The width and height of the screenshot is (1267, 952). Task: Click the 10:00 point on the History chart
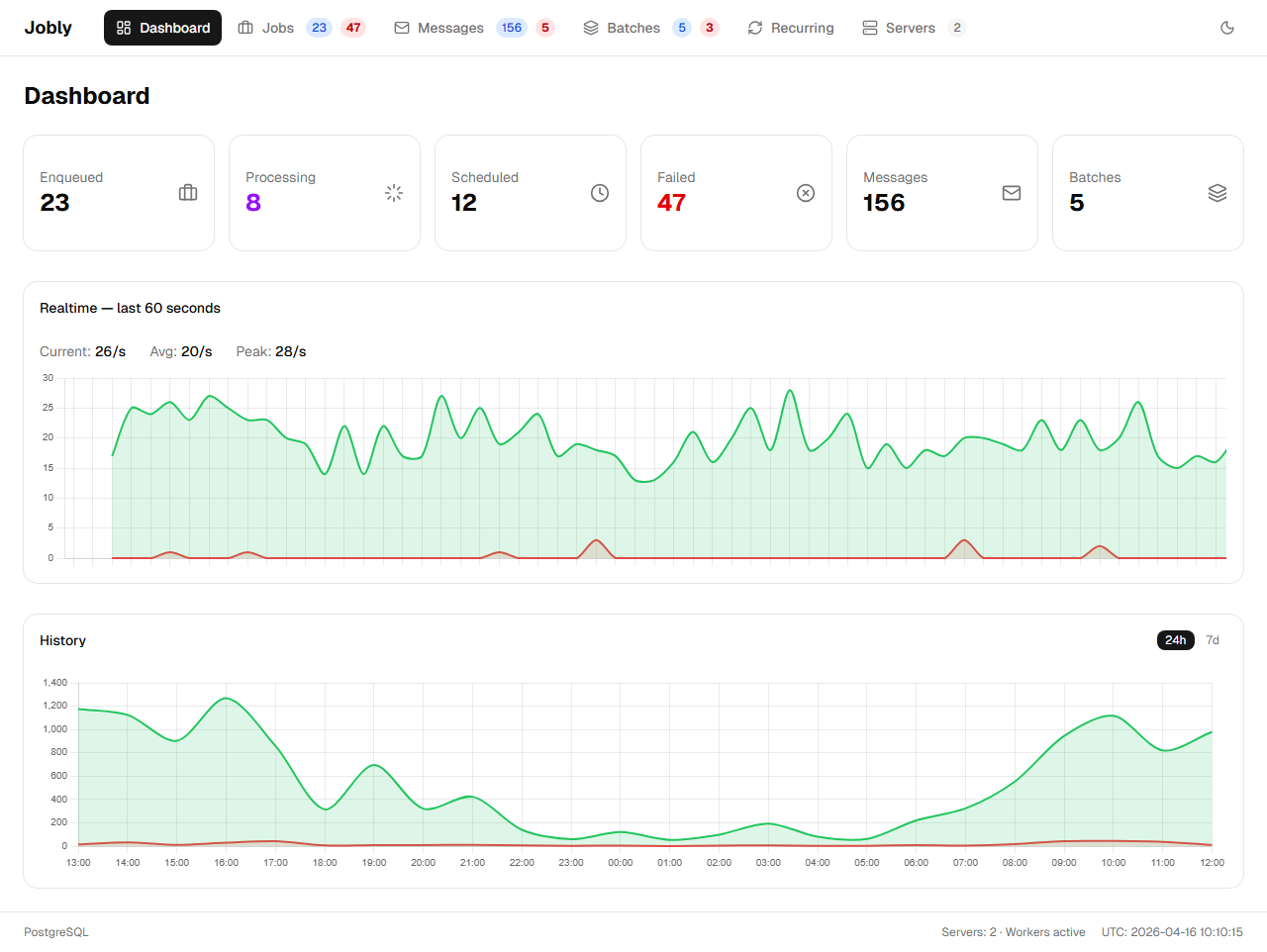[1114, 715]
